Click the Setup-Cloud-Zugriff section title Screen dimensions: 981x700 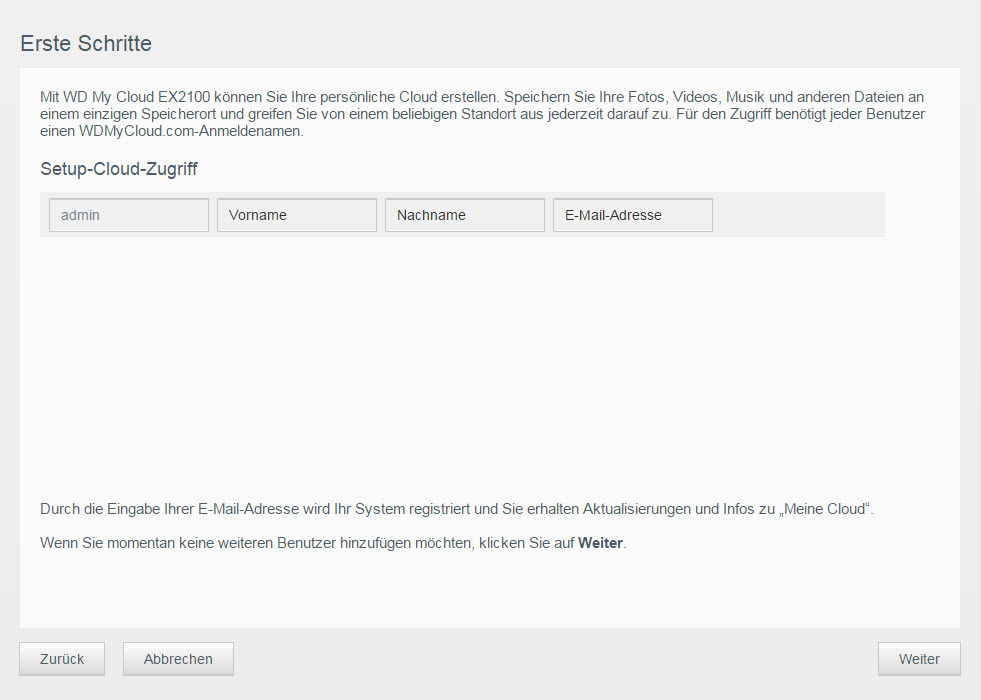pos(119,169)
